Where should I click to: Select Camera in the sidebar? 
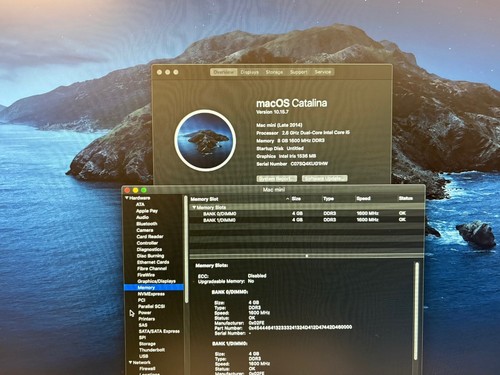click(145, 230)
